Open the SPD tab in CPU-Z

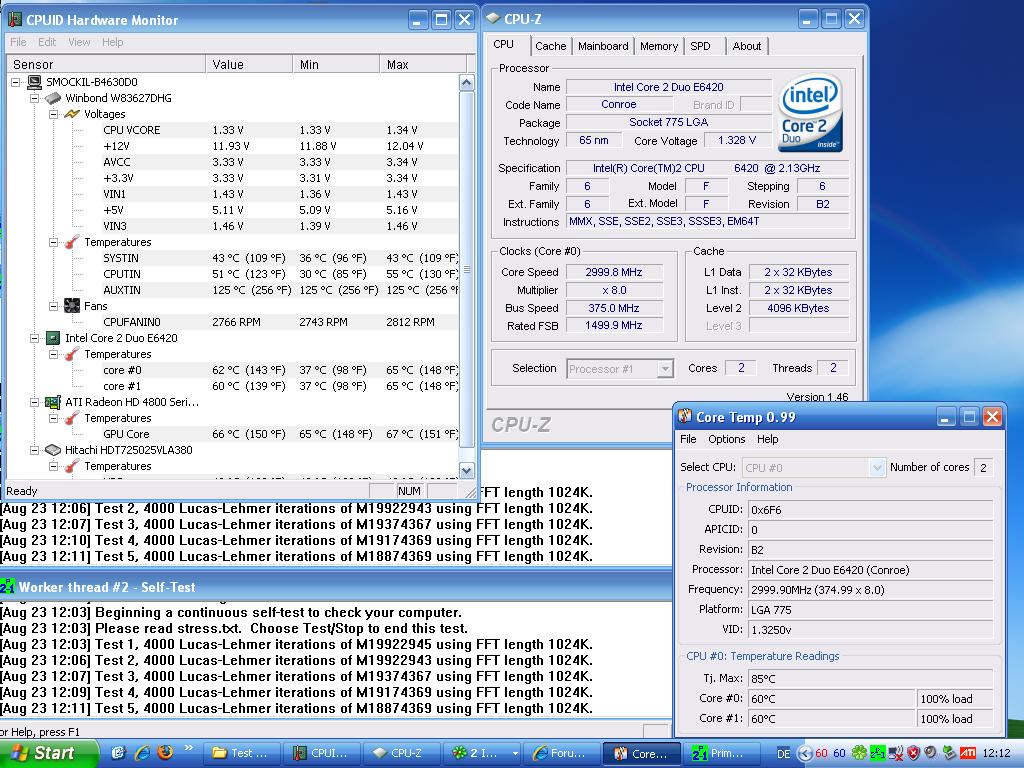pos(700,46)
